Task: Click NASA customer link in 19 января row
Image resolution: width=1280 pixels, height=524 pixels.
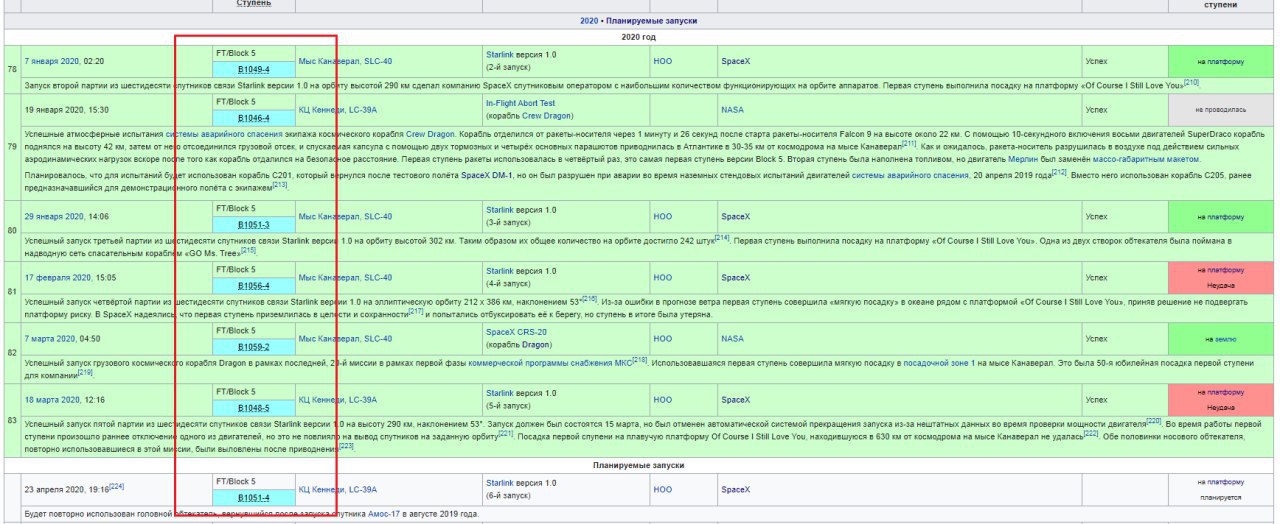Action: (x=732, y=109)
